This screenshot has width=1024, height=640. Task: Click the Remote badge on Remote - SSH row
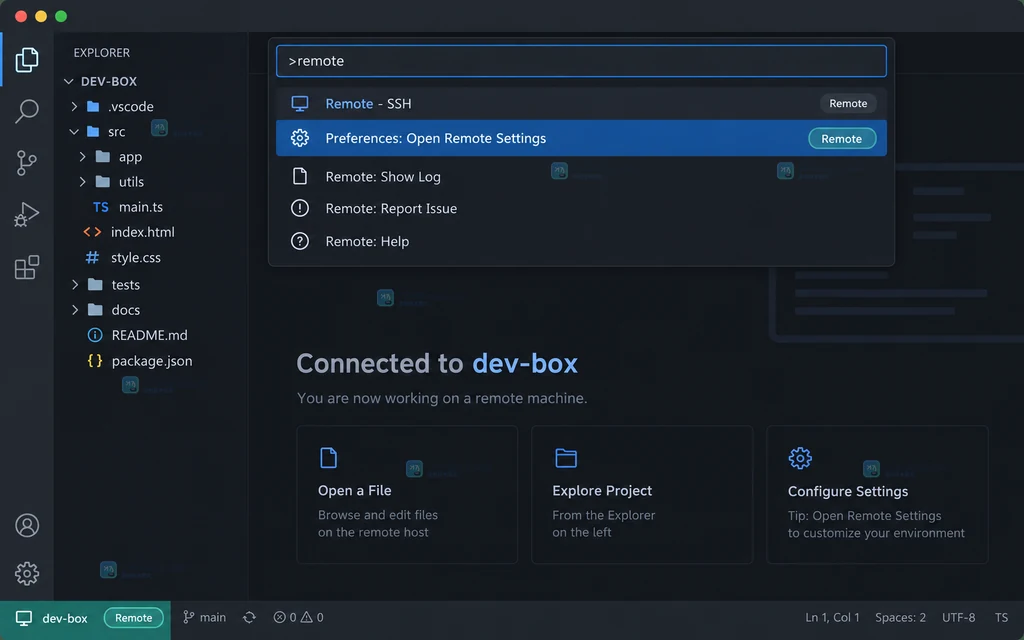[x=848, y=103]
